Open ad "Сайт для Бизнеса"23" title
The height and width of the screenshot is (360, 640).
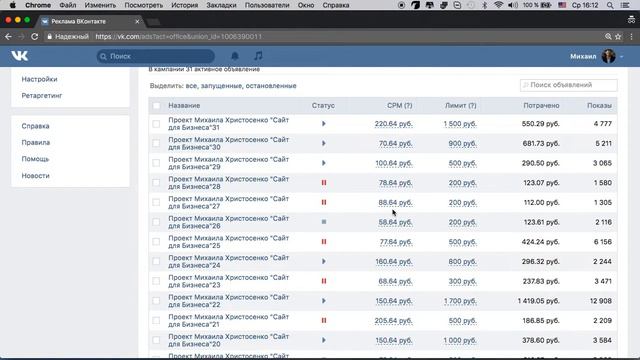tap(229, 281)
